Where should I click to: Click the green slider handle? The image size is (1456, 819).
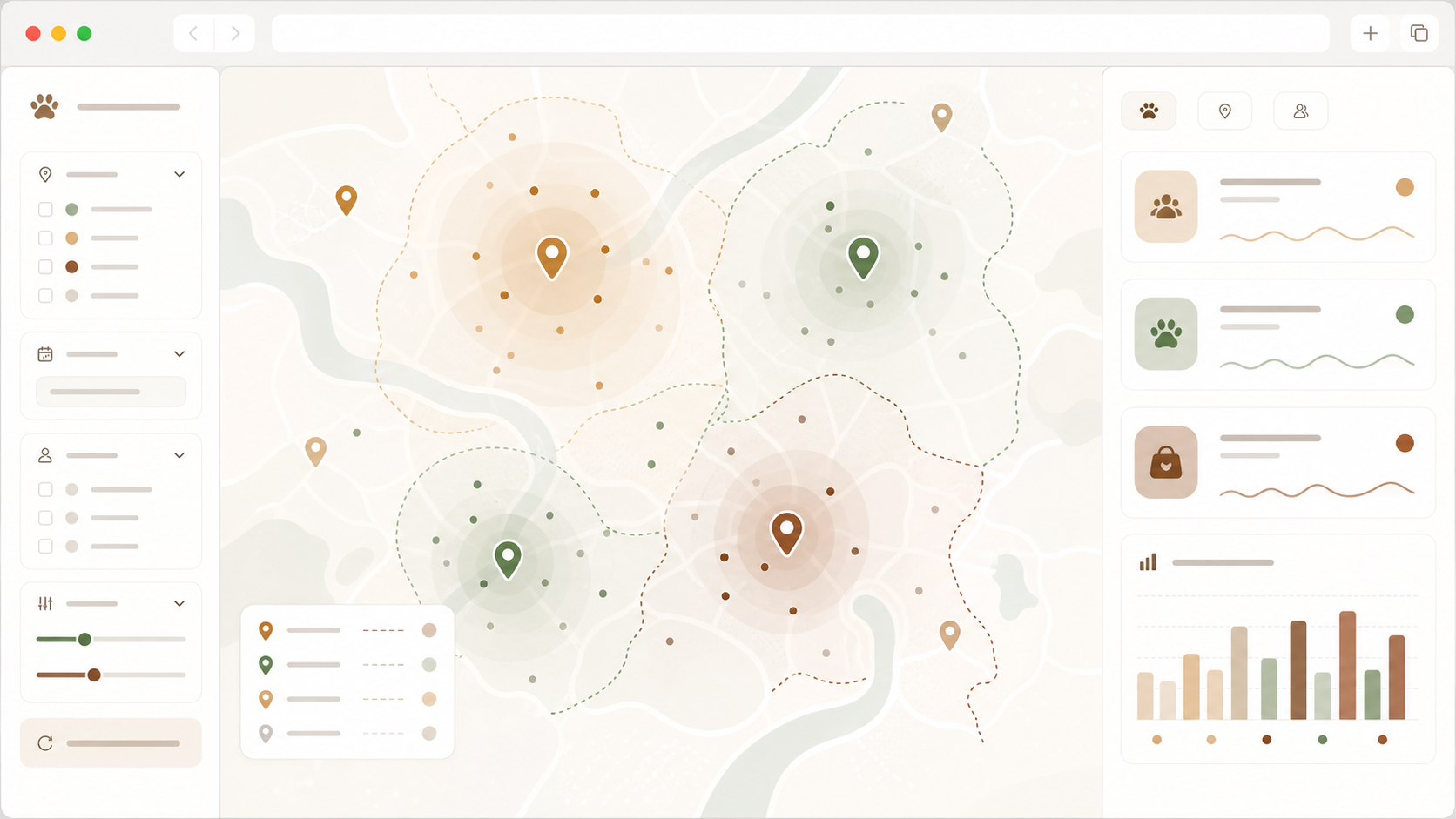(84, 639)
